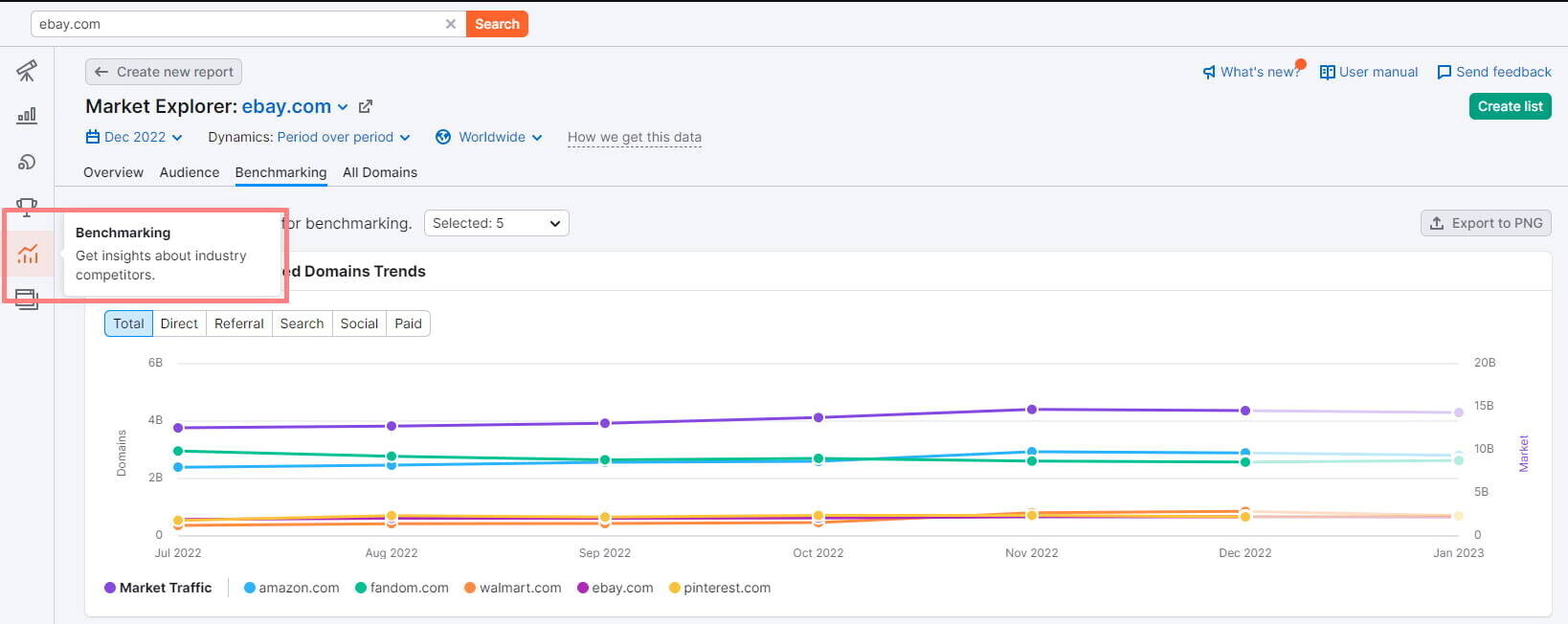Open the Benchmarking chart icon in the sidebar

click(x=28, y=254)
